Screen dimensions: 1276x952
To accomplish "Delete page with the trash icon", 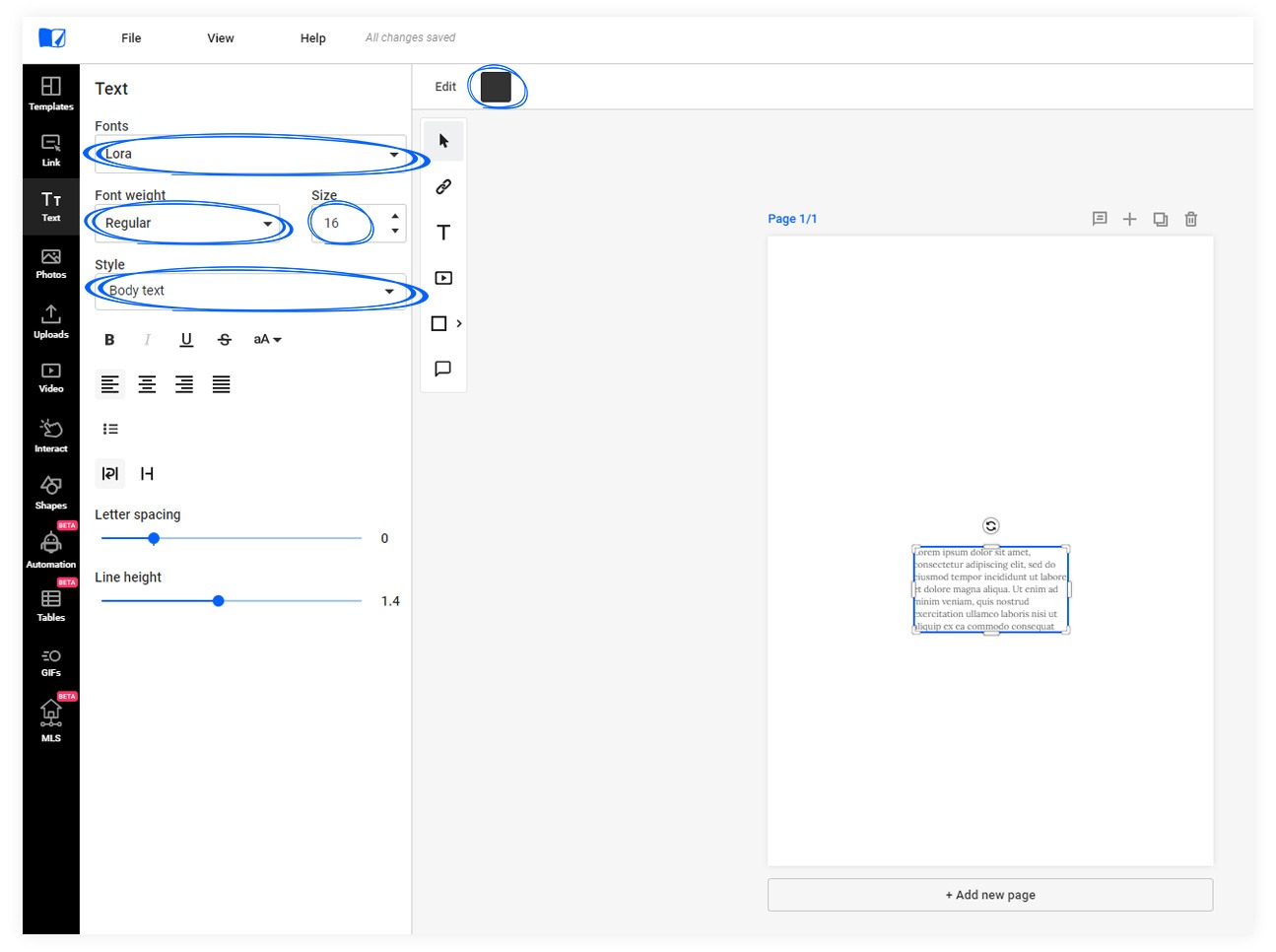I will click(x=1190, y=219).
